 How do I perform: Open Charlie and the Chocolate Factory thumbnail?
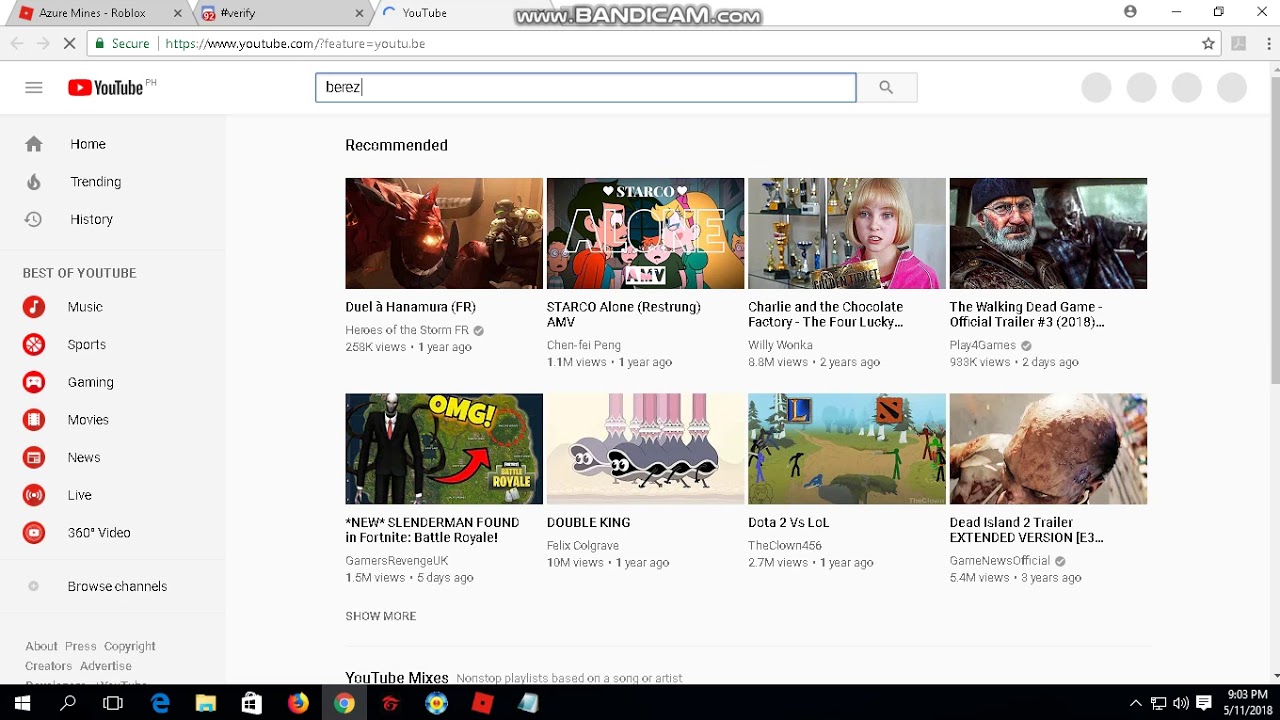point(847,234)
